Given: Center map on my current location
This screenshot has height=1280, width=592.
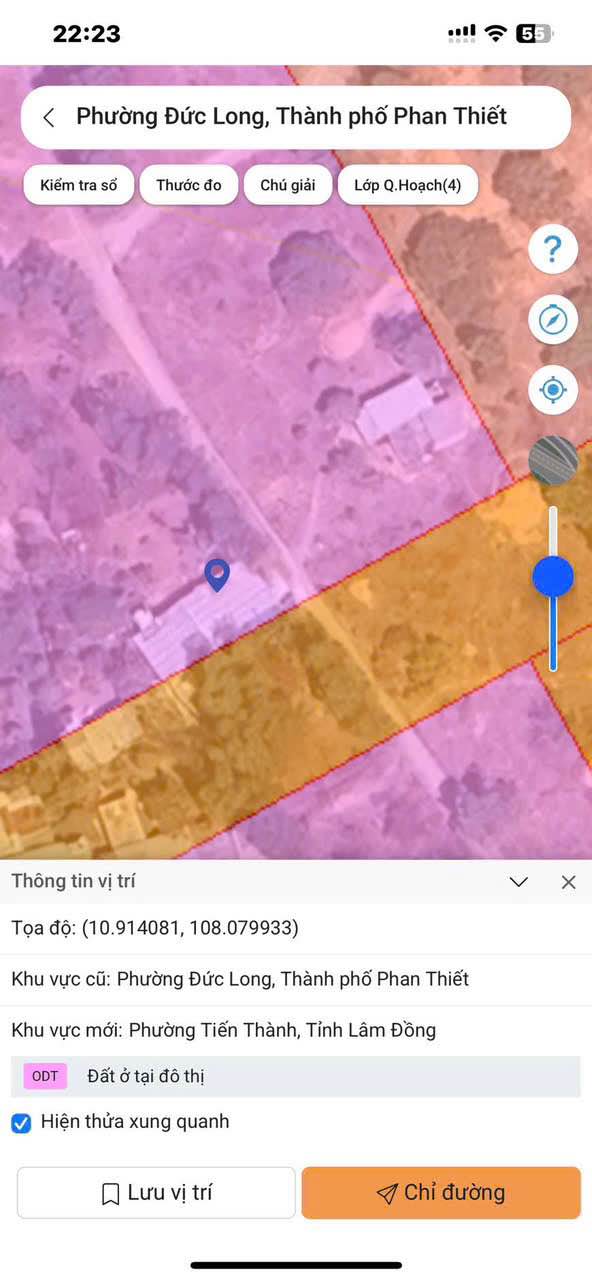Looking at the screenshot, I should coord(553,390).
